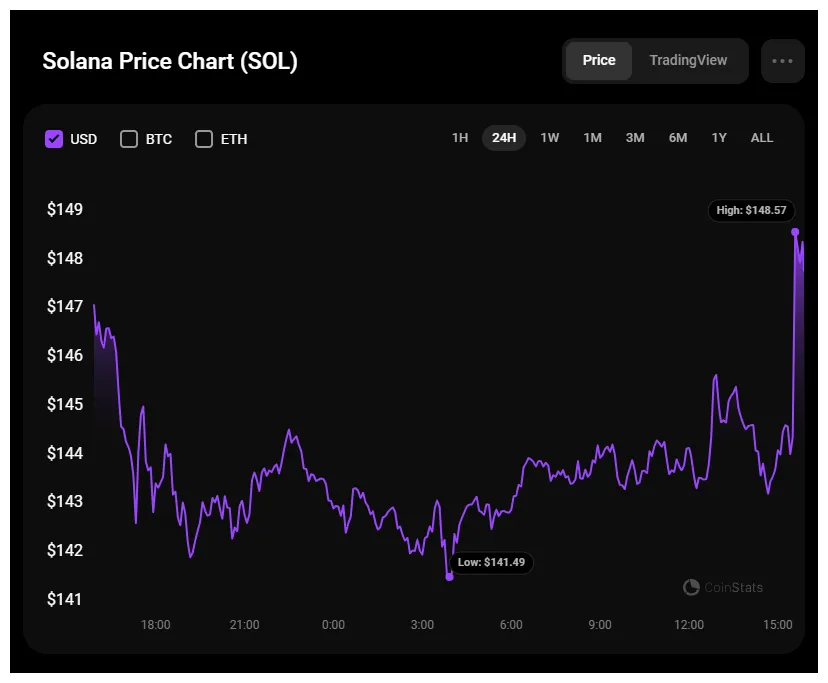Open the more options ellipsis icon
828x683 pixels.
[783, 61]
